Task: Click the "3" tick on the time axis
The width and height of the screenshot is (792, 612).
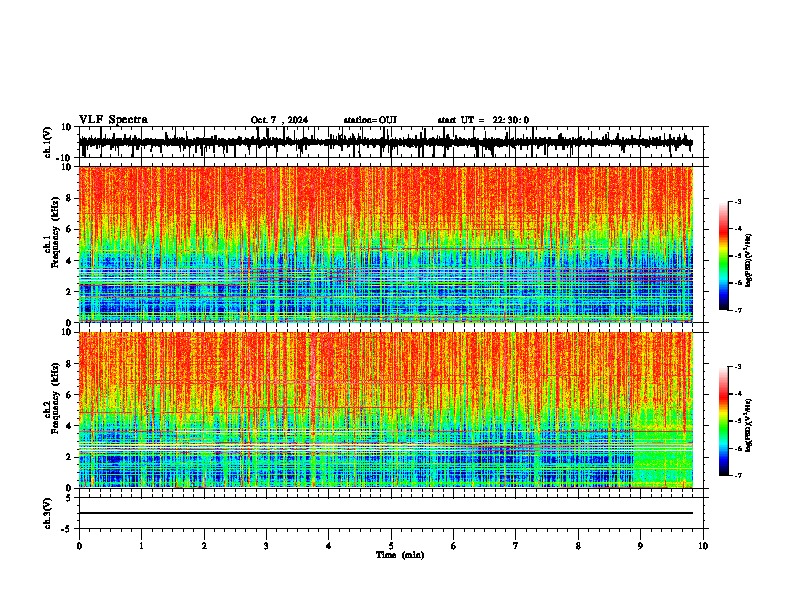Action: (266, 546)
